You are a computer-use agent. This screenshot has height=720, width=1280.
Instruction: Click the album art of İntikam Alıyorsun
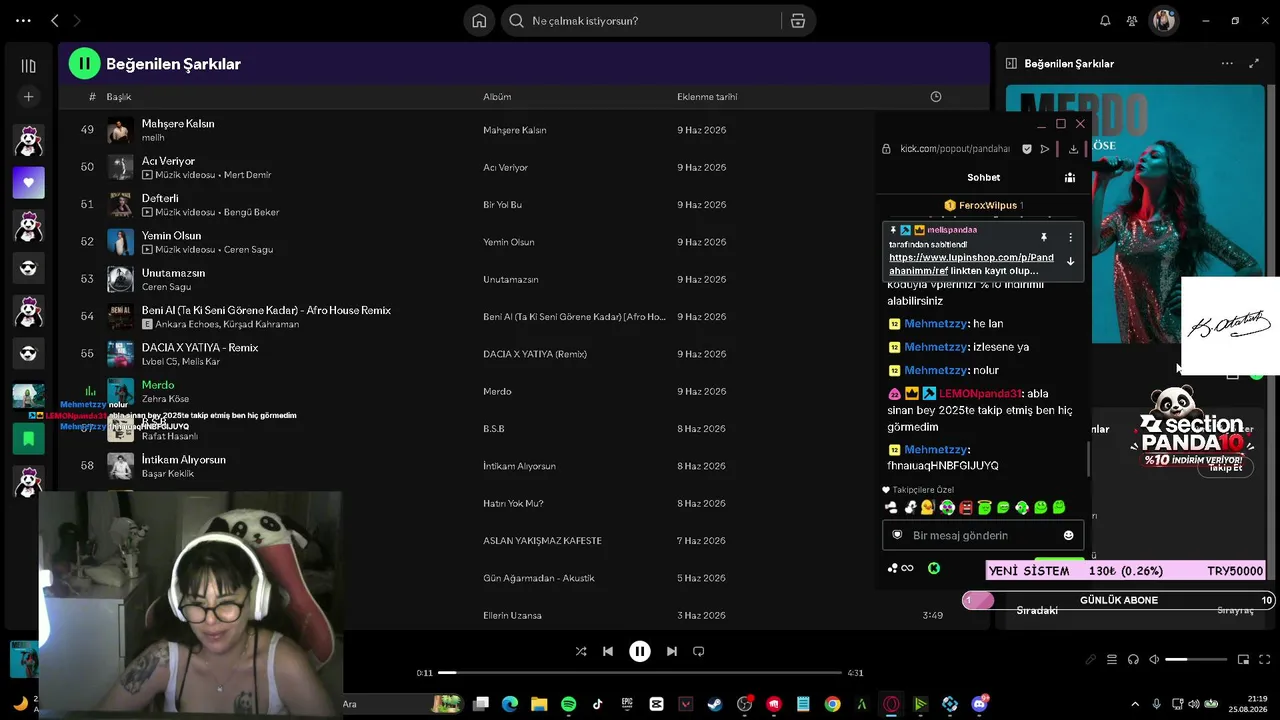point(120,466)
